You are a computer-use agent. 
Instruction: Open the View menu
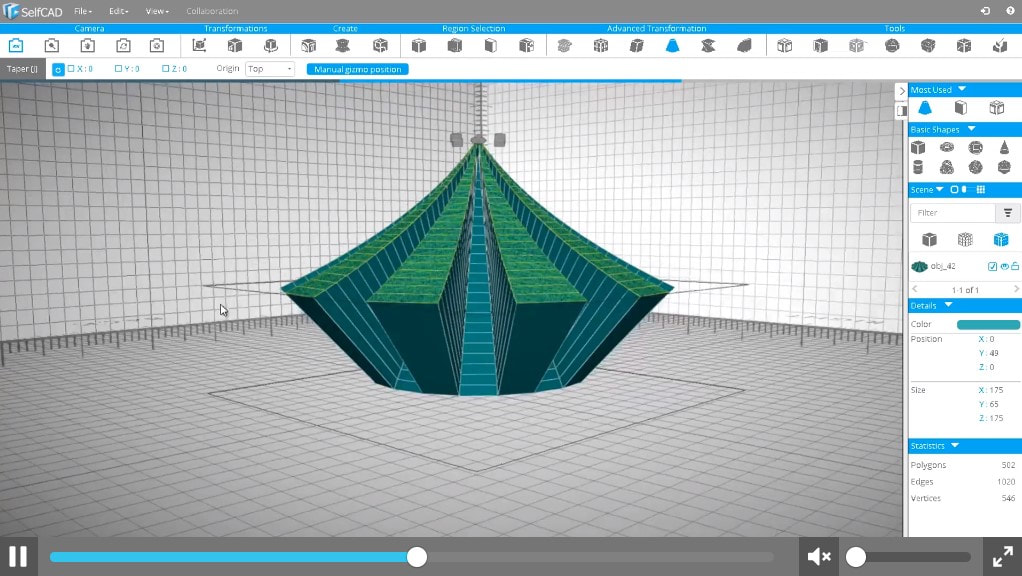click(x=156, y=11)
